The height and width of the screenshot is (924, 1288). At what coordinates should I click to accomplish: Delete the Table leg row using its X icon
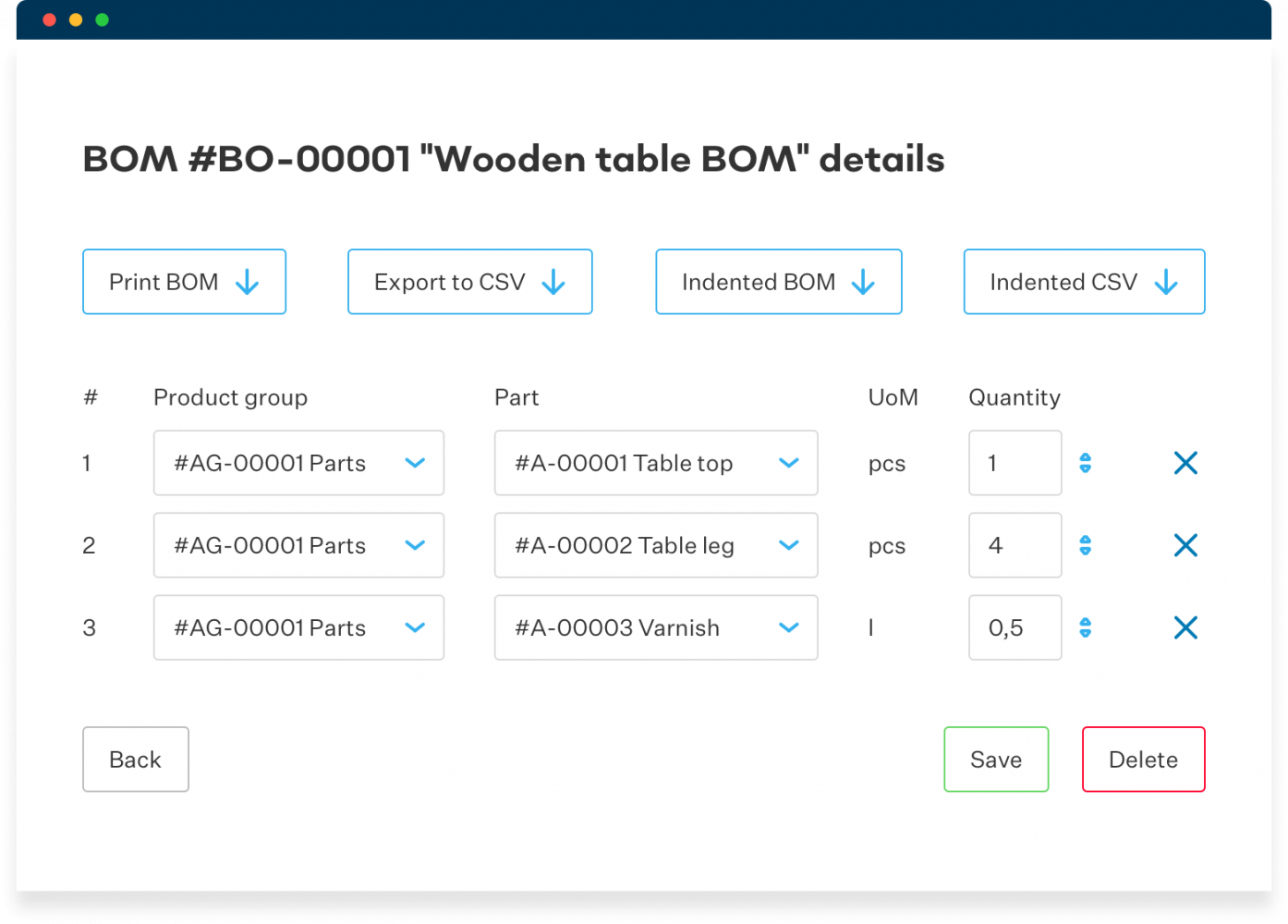tap(1185, 545)
